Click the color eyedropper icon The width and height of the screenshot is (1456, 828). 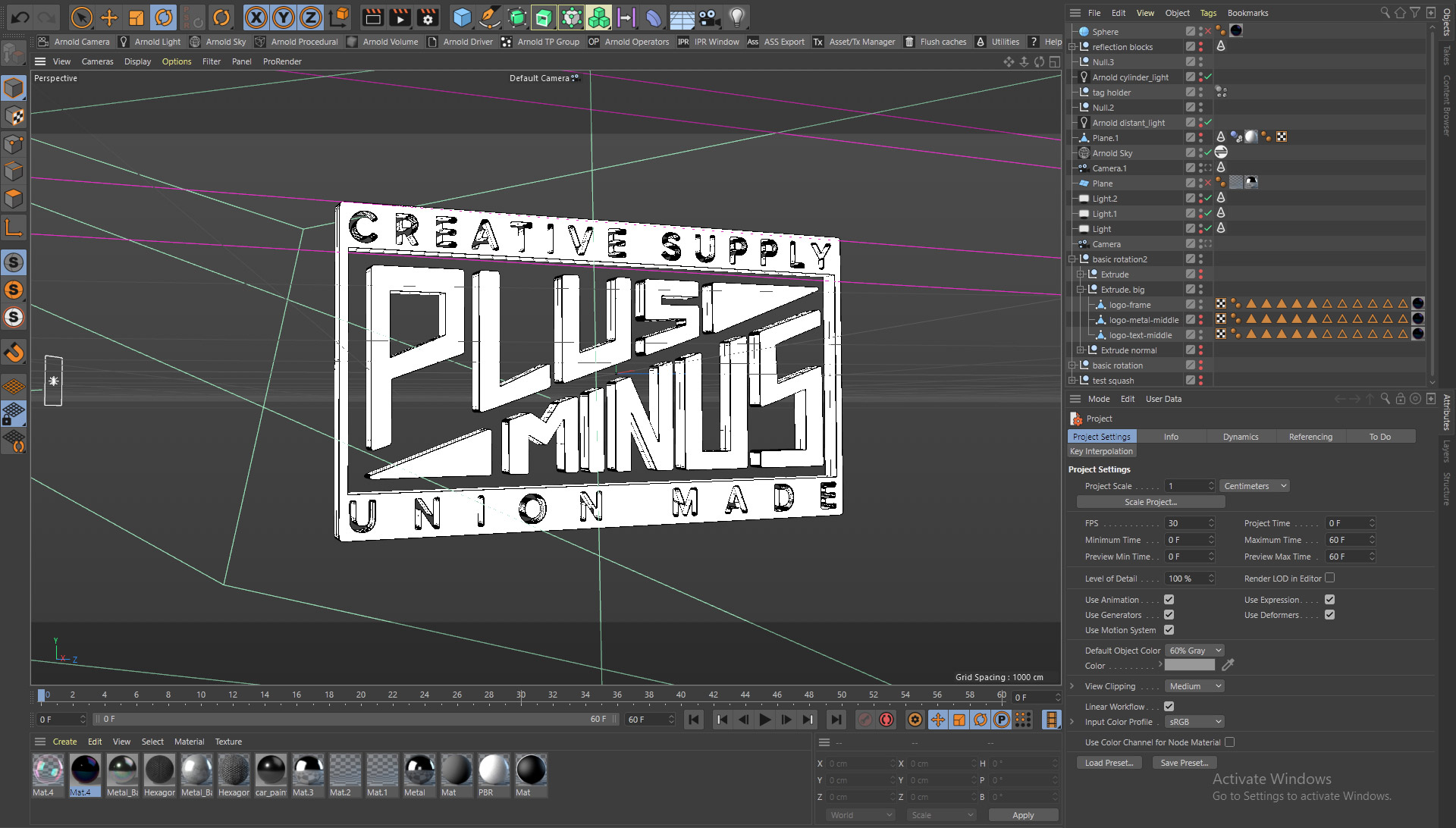pos(1228,665)
